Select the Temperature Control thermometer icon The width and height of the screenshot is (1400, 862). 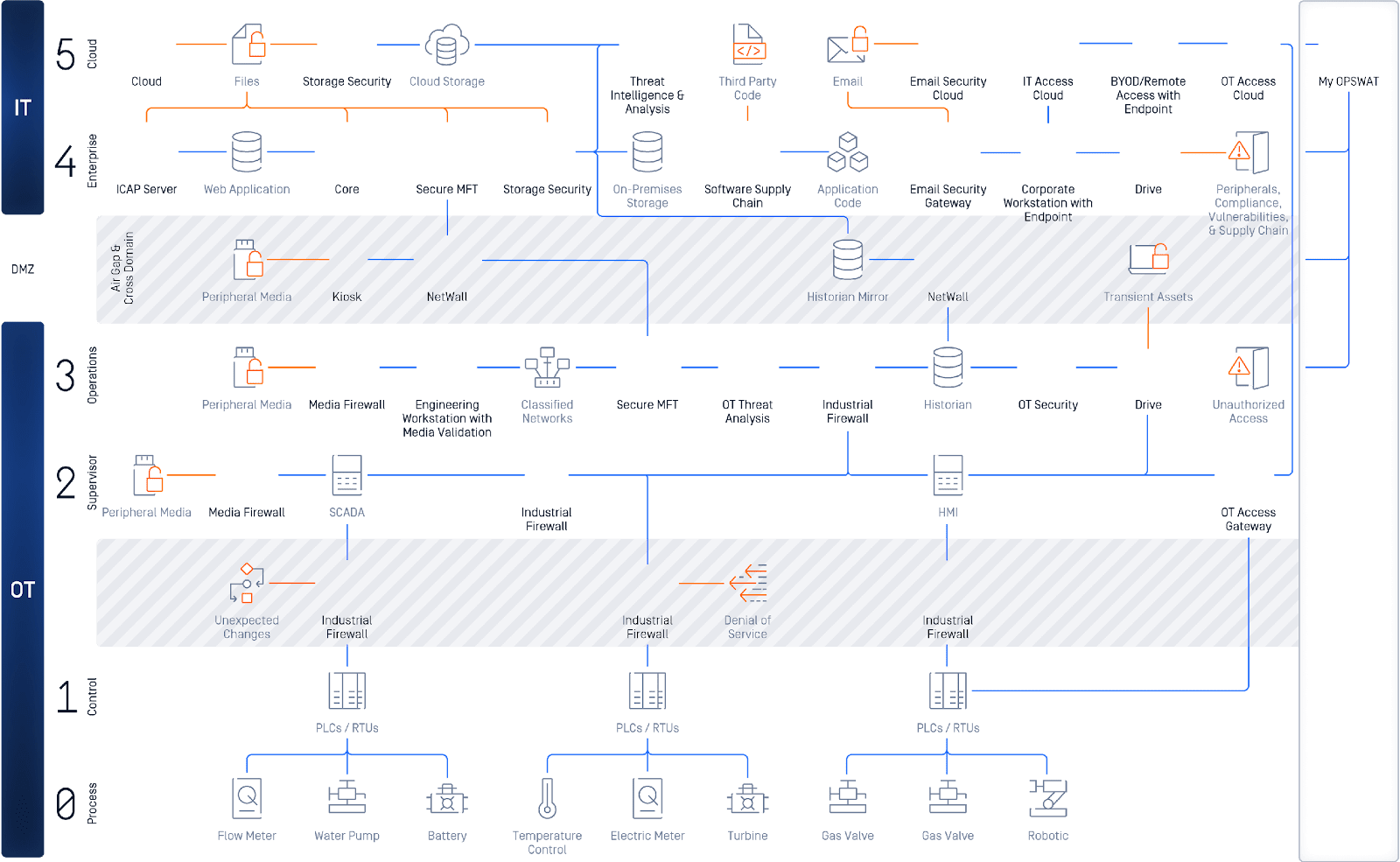tap(548, 798)
